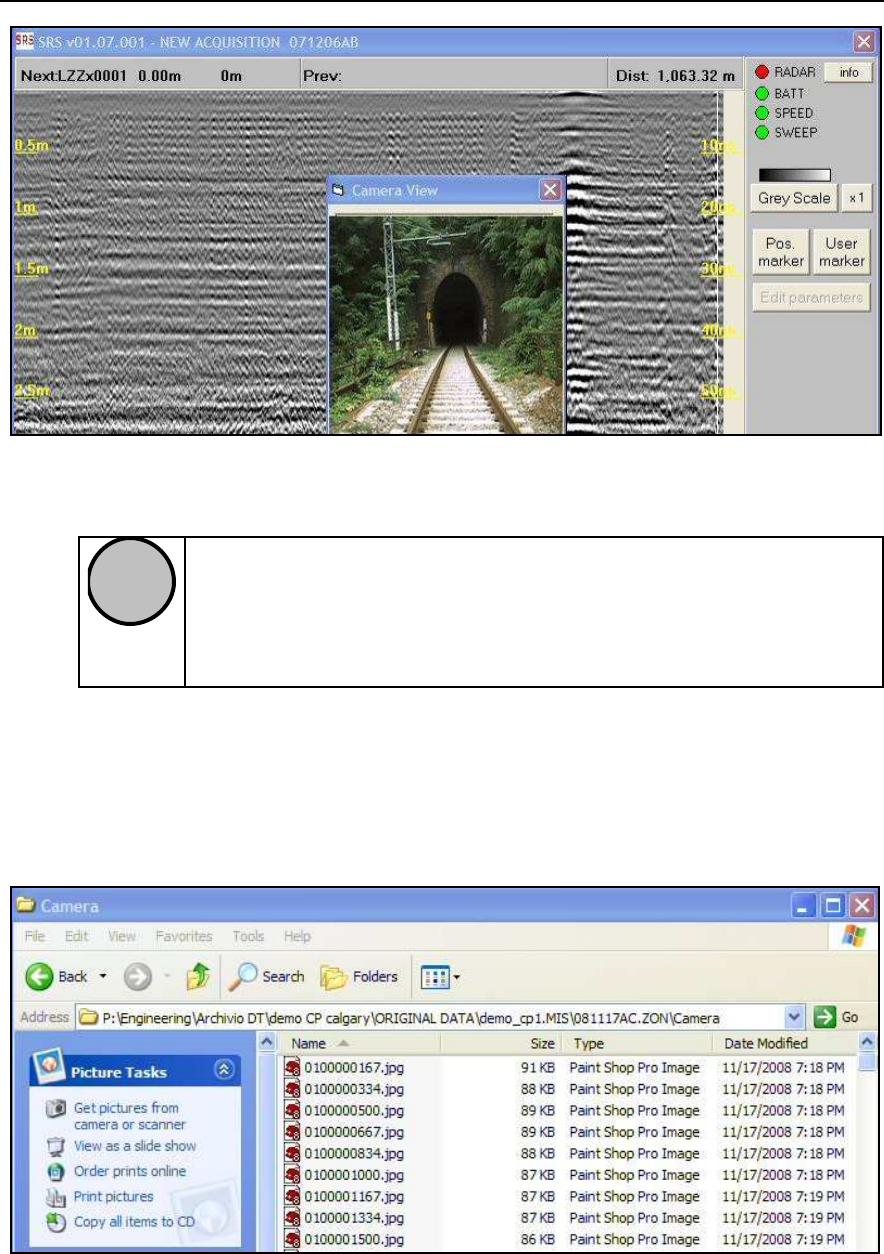This screenshot has height=1254, width=884.
Task: Click the file list scroll up arrow
Action: 868,1042
